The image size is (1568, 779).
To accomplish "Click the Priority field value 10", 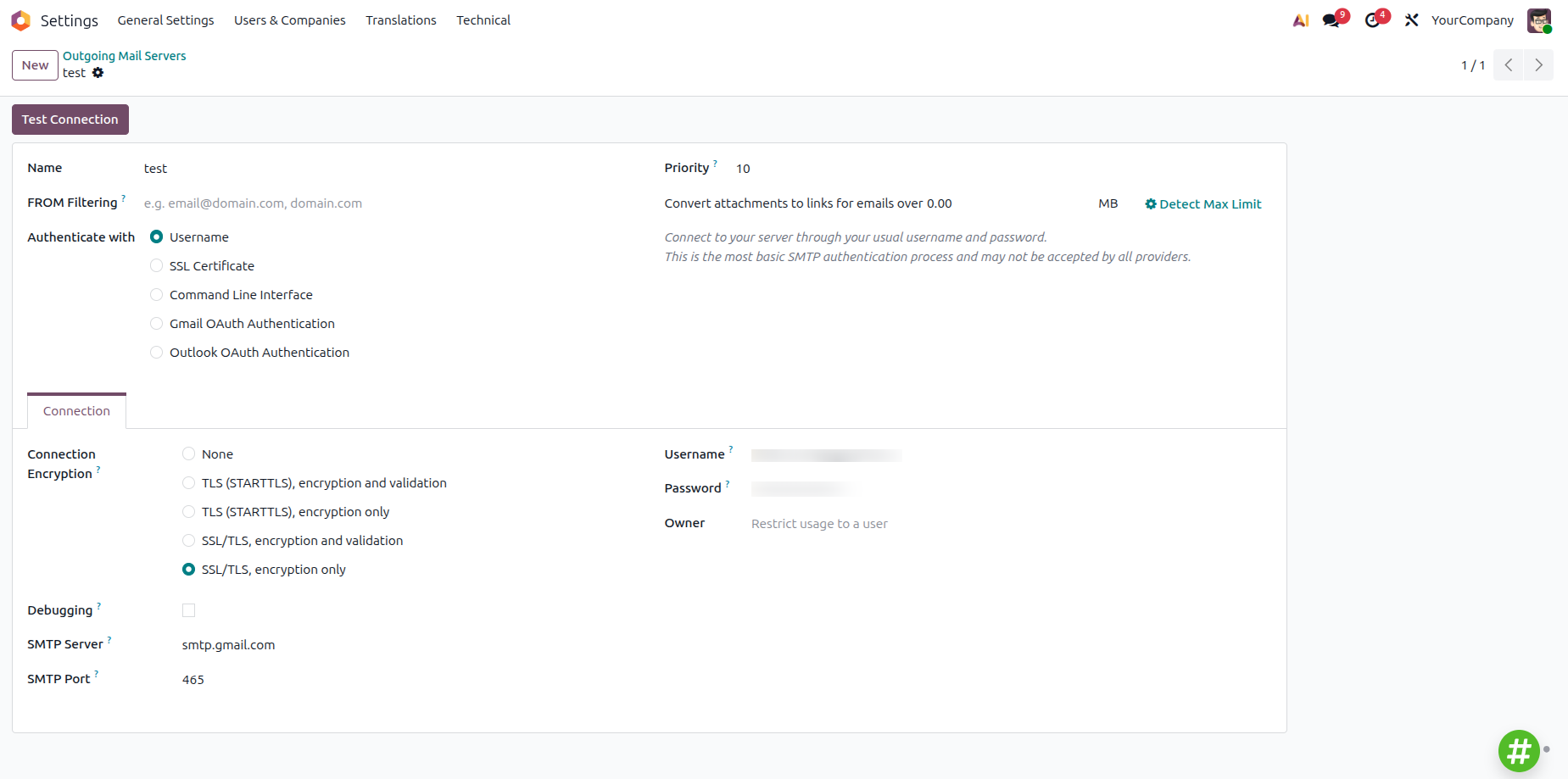I will [x=1002, y=169].
